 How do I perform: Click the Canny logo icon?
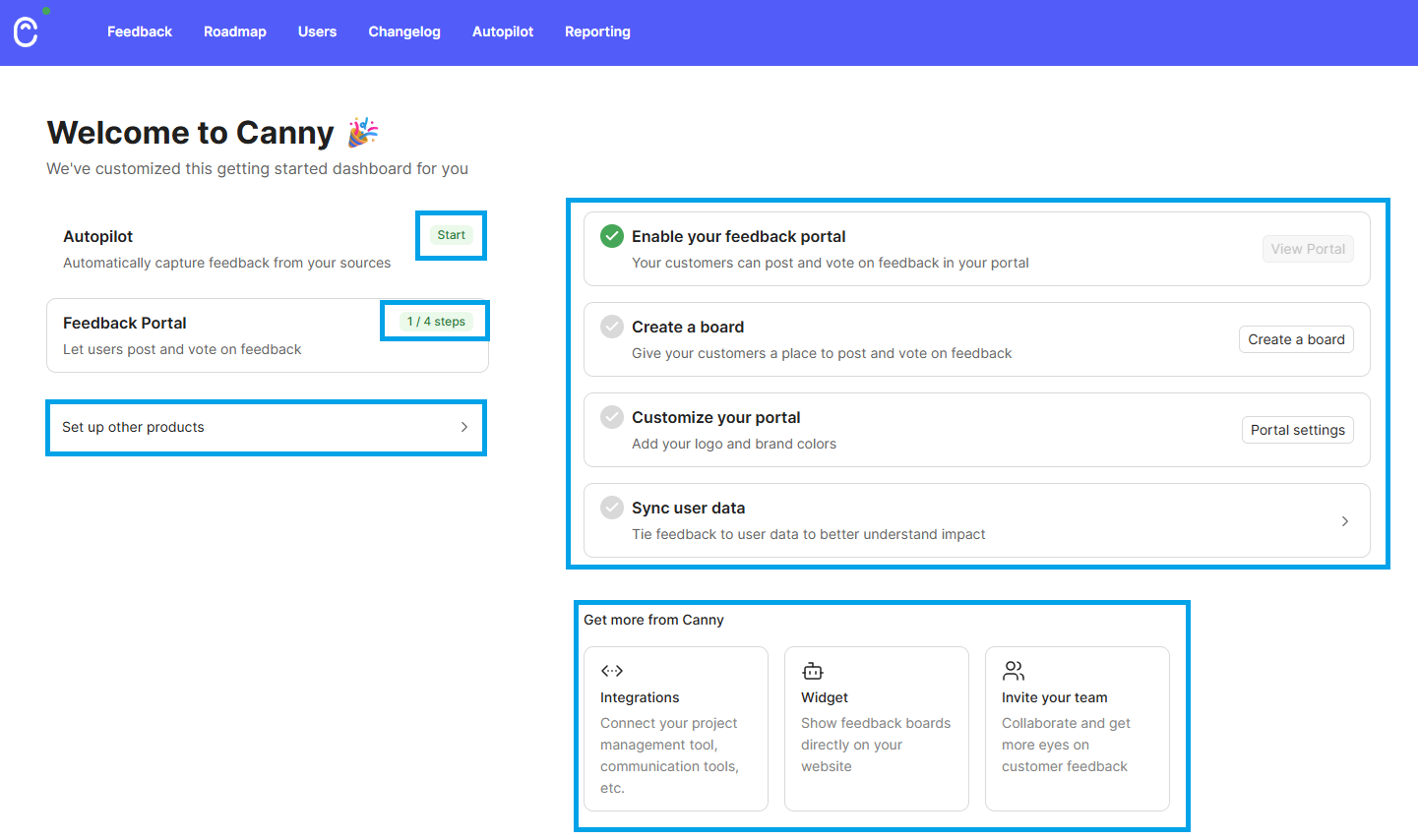pos(26,32)
